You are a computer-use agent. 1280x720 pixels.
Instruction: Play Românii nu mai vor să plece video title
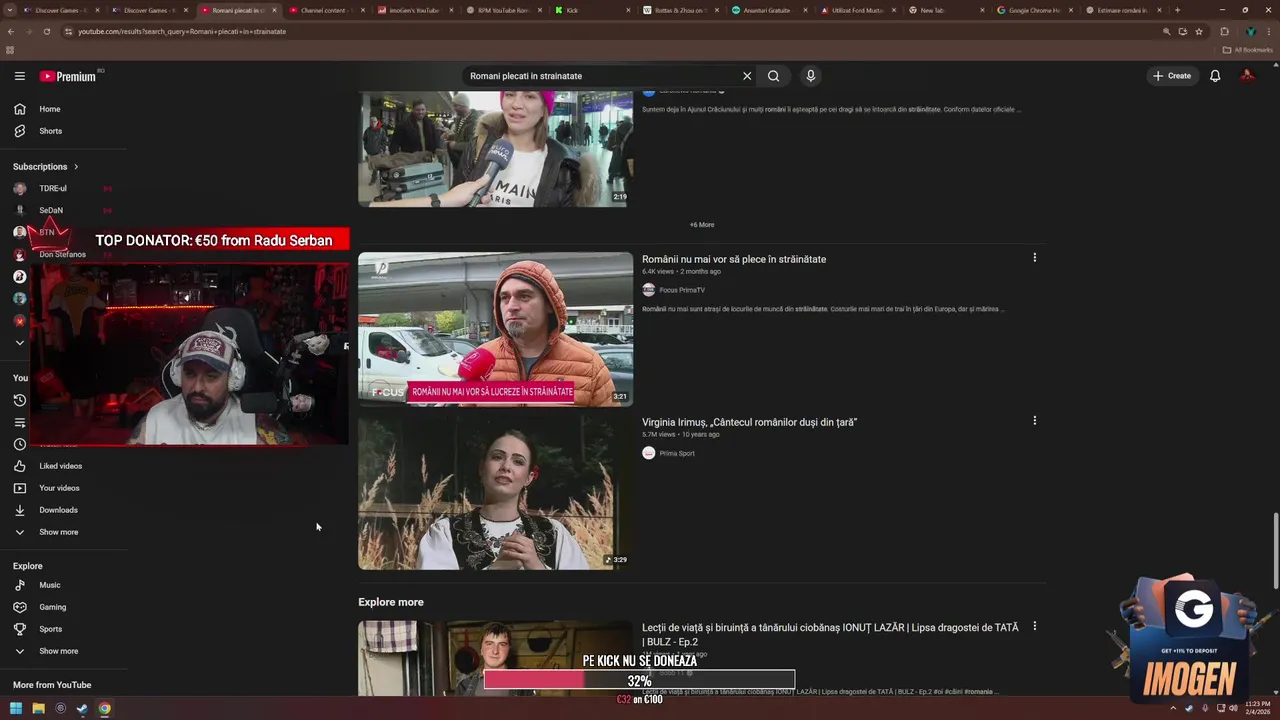tap(734, 259)
